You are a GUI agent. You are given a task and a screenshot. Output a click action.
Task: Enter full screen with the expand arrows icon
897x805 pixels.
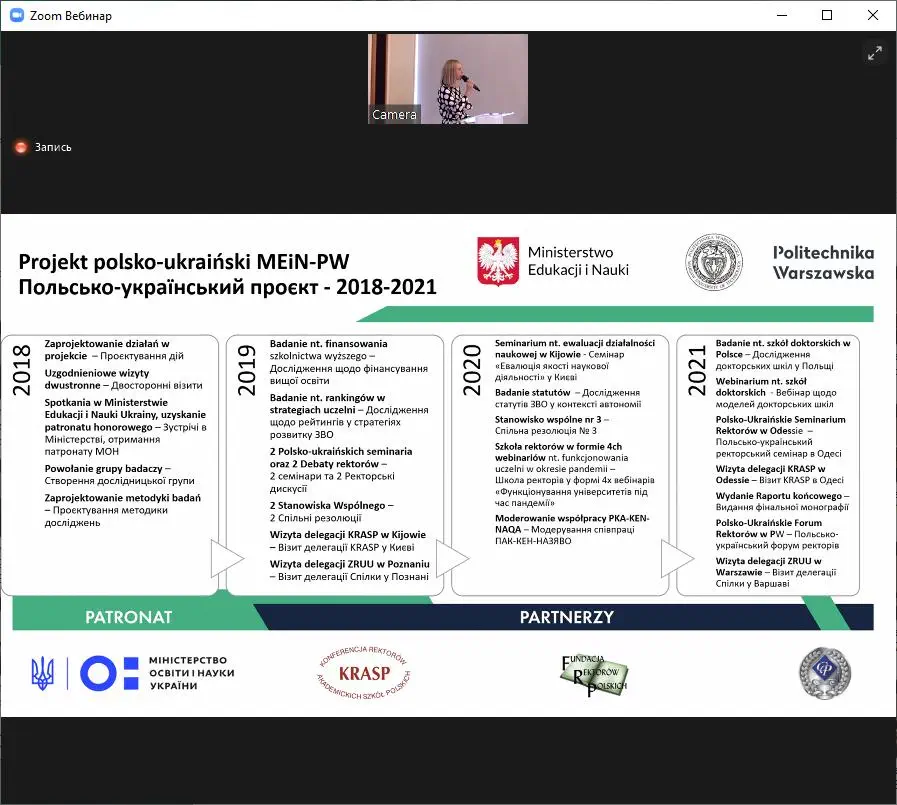click(875, 53)
